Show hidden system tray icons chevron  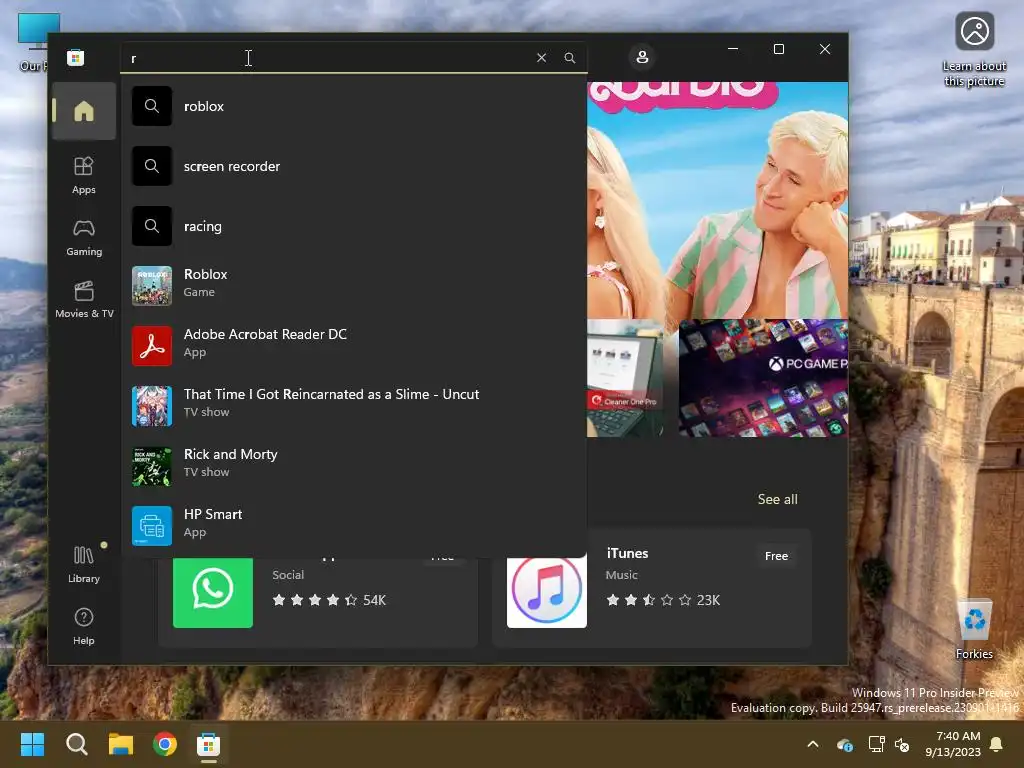tap(812, 744)
